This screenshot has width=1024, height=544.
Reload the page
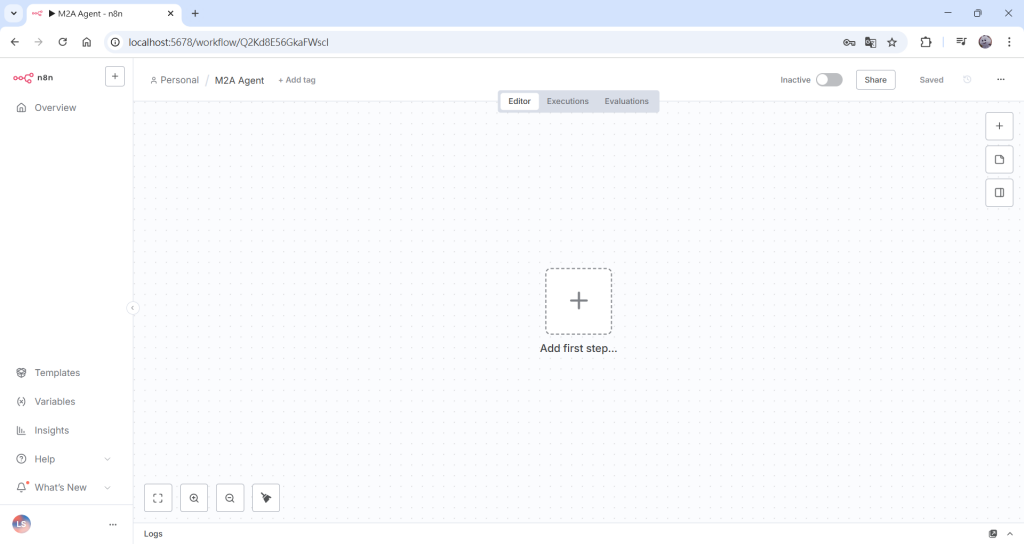[x=63, y=42]
